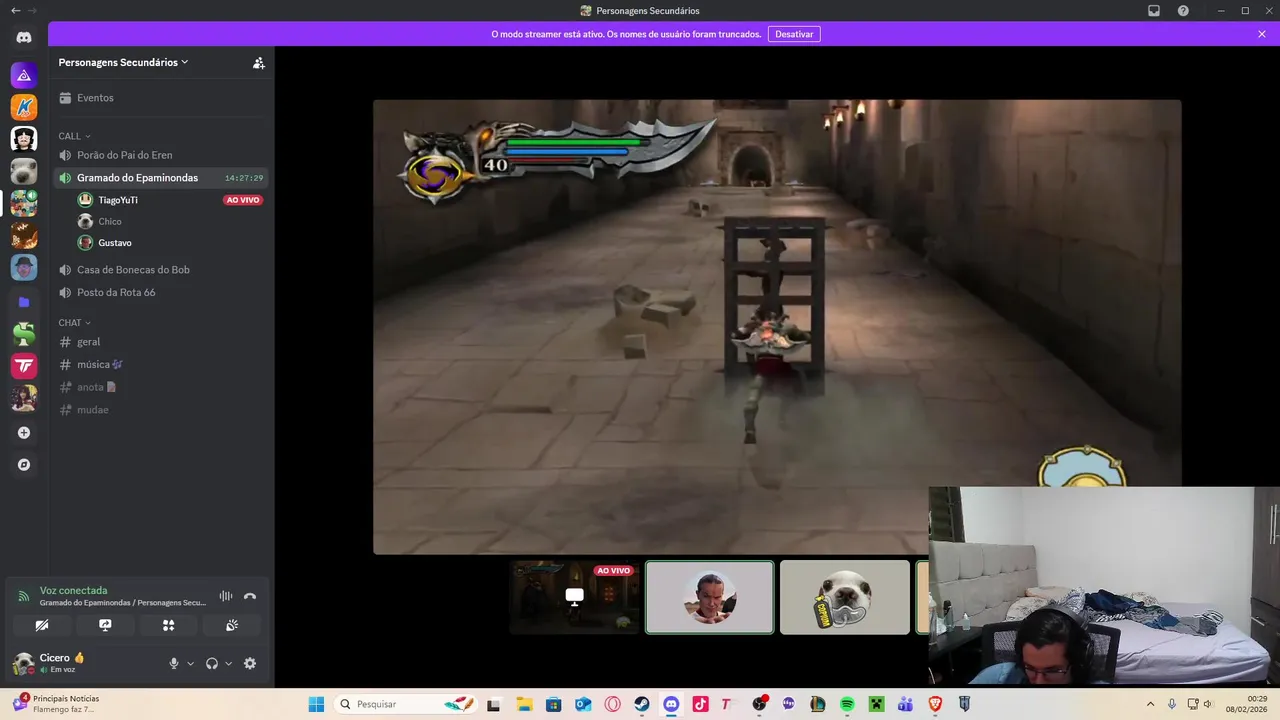
Task: Open the purple triangle server icon
Action: 24,75
